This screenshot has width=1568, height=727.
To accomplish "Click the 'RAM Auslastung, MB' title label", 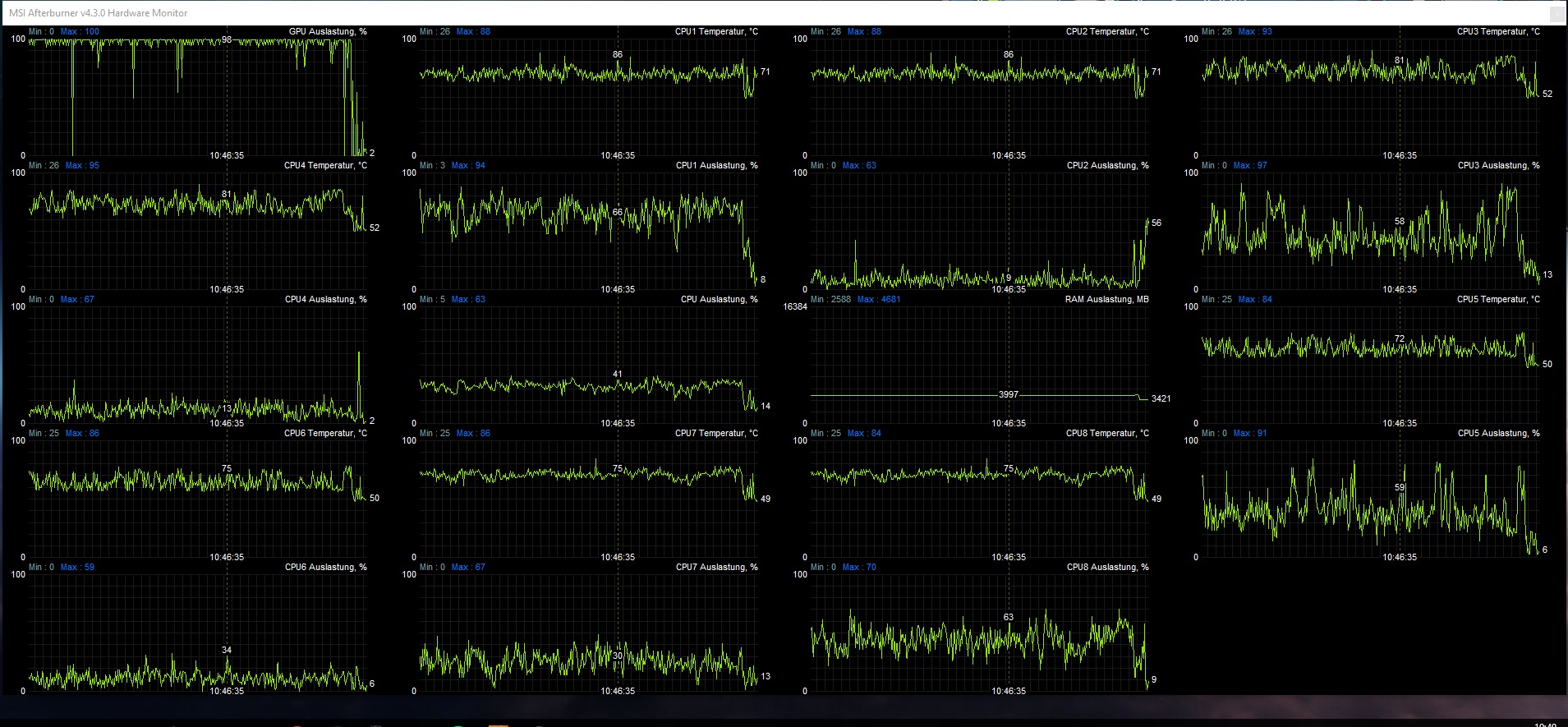I will [x=1106, y=299].
